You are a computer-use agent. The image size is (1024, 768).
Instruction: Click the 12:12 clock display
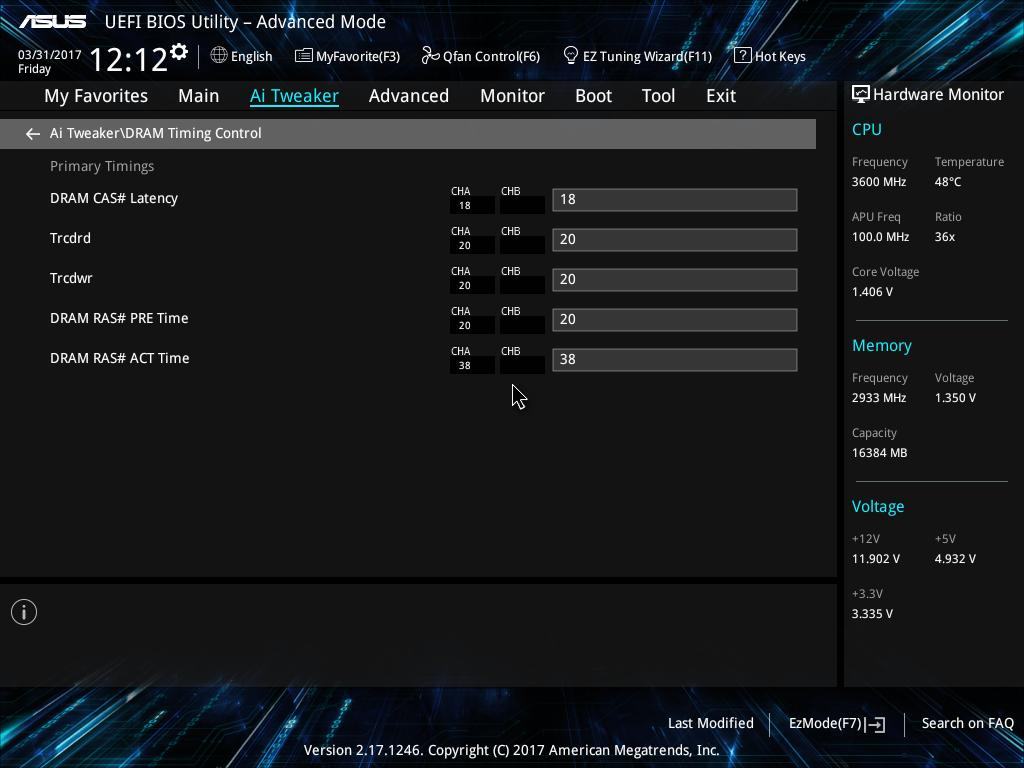[128, 59]
